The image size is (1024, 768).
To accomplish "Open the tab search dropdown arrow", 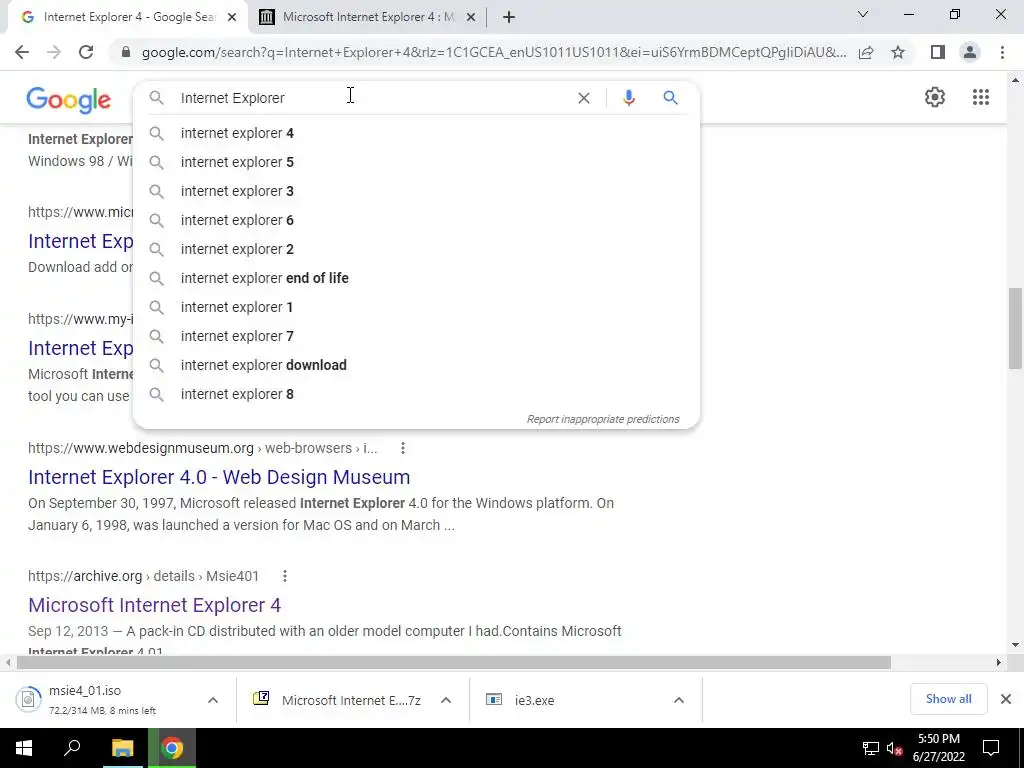I will (x=863, y=14).
